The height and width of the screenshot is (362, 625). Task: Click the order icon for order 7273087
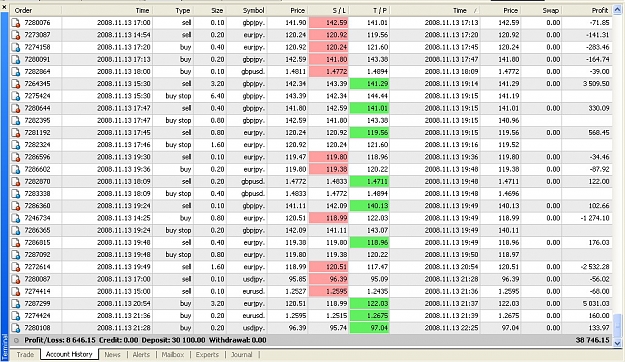[16, 35]
